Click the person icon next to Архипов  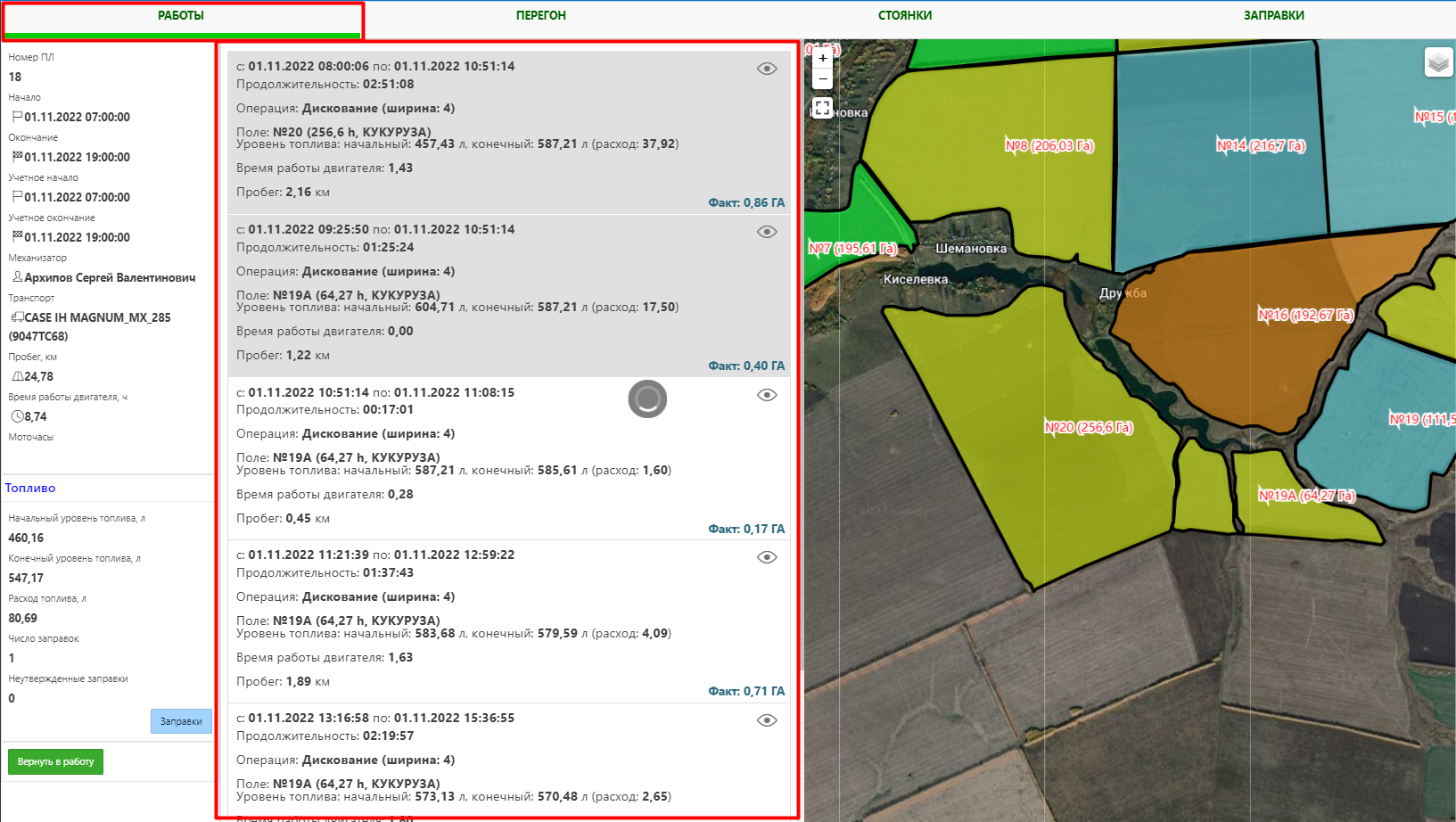pos(17,277)
